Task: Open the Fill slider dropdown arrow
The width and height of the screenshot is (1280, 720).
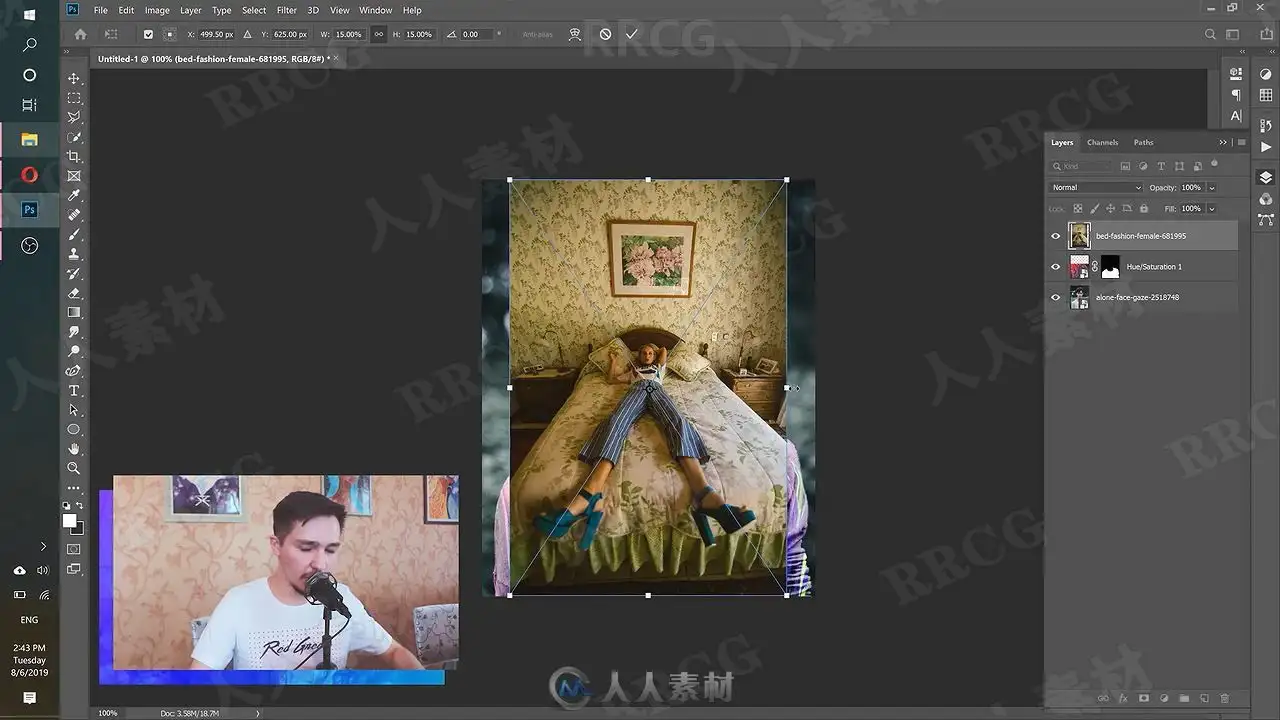Action: click(x=1212, y=209)
